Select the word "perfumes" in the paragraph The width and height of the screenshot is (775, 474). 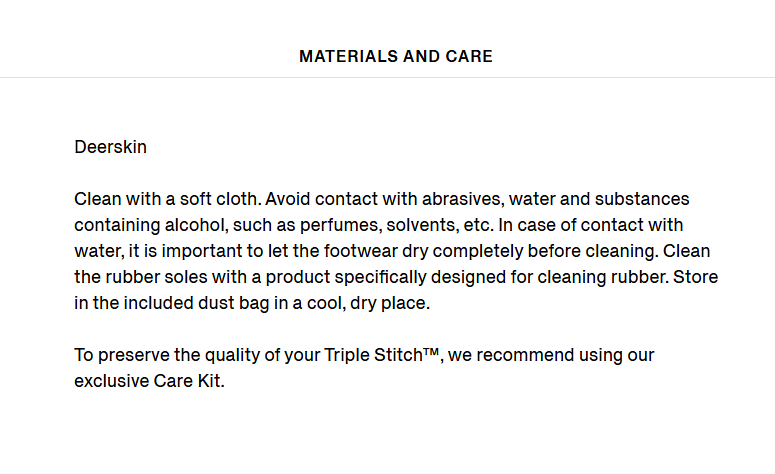click(x=340, y=225)
